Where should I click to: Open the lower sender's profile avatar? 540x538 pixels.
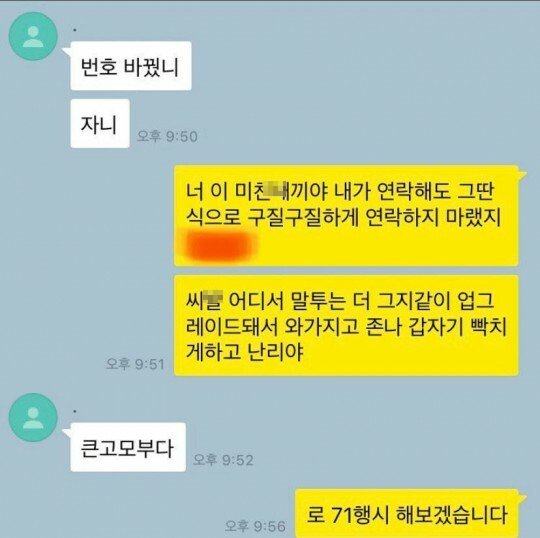tap(33, 417)
